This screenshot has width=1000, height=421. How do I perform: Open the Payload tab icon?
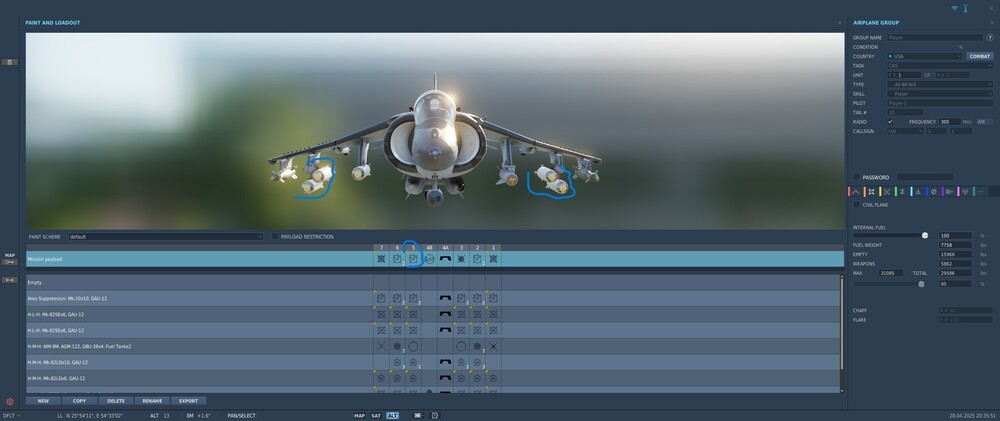(x=871, y=191)
